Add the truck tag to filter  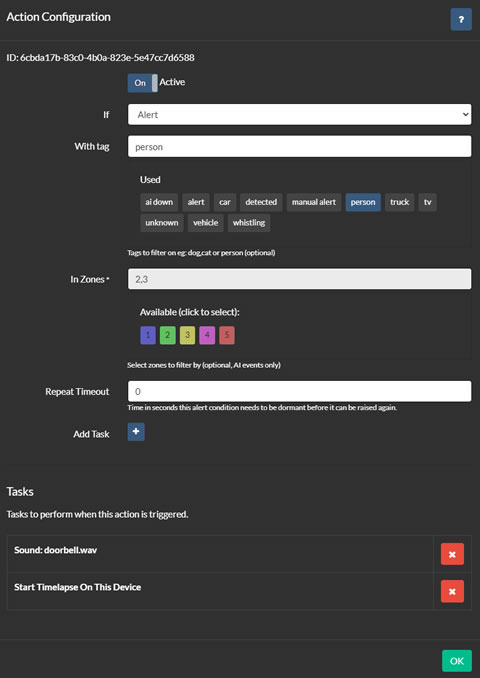[x=400, y=202]
